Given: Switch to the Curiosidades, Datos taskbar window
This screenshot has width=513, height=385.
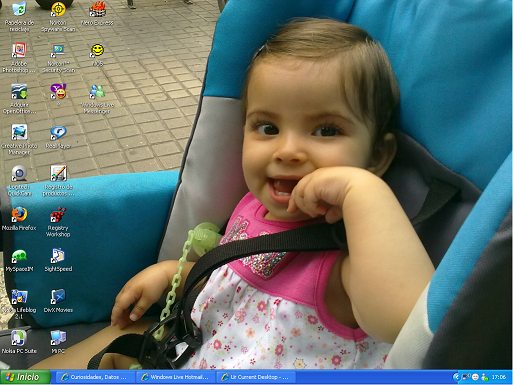Looking at the screenshot, I should pyautogui.click(x=93, y=377).
